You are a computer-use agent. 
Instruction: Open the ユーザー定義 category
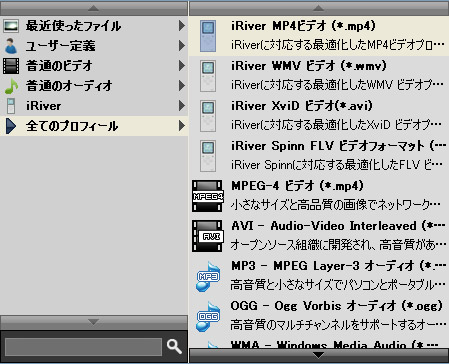click(x=94, y=46)
